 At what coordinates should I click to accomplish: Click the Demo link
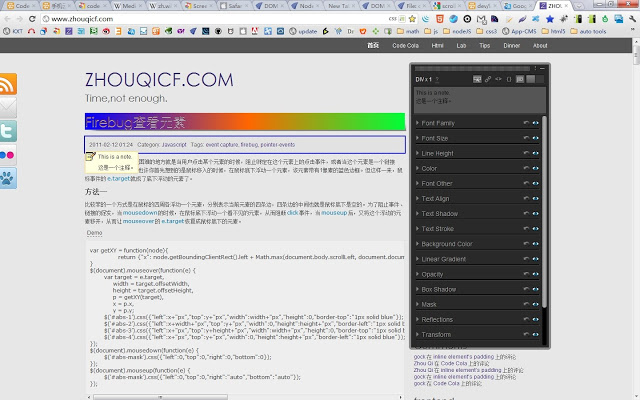pyautogui.click(x=94, y=233)
